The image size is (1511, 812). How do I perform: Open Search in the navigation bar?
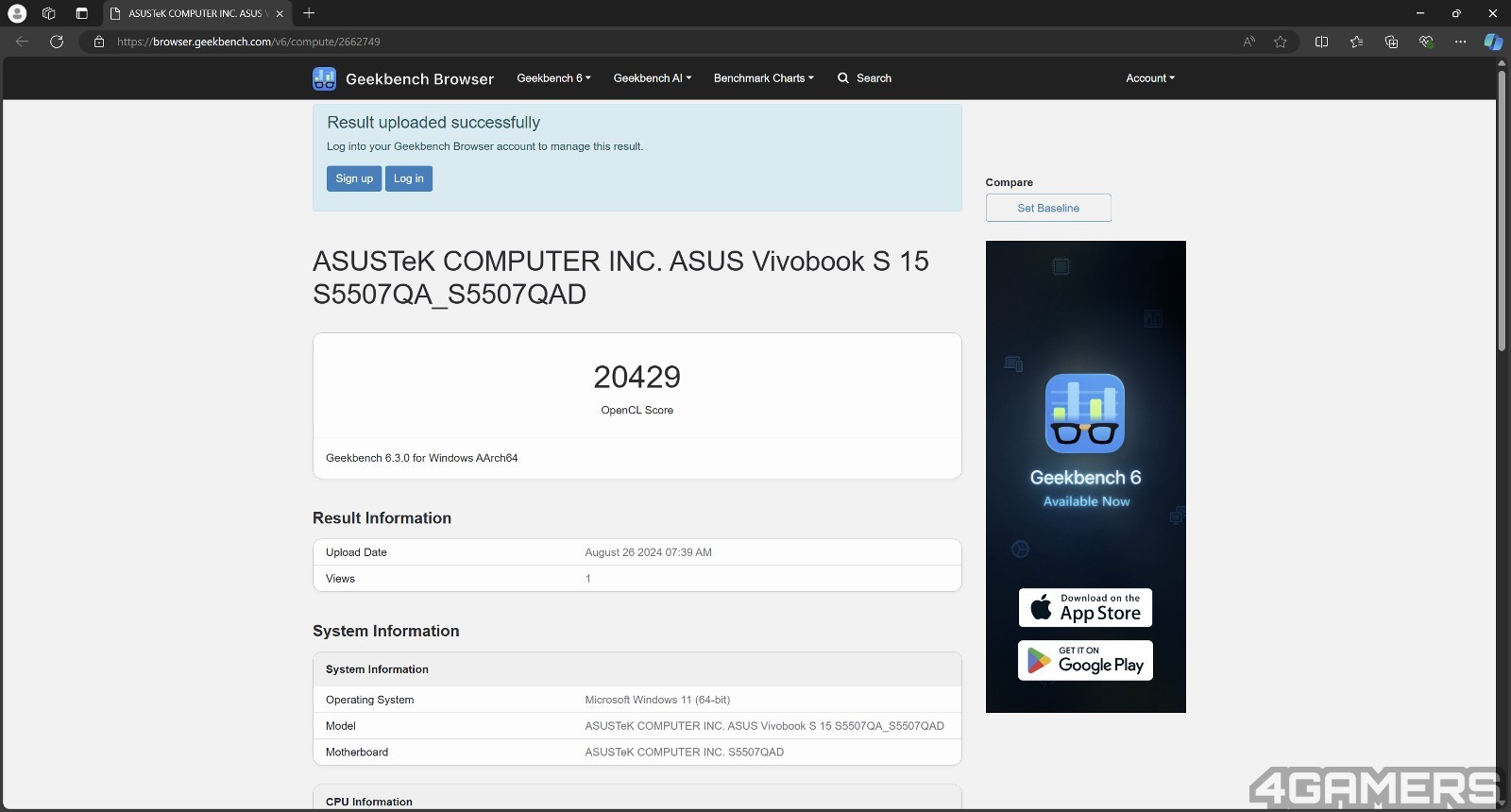click(864, 78)
